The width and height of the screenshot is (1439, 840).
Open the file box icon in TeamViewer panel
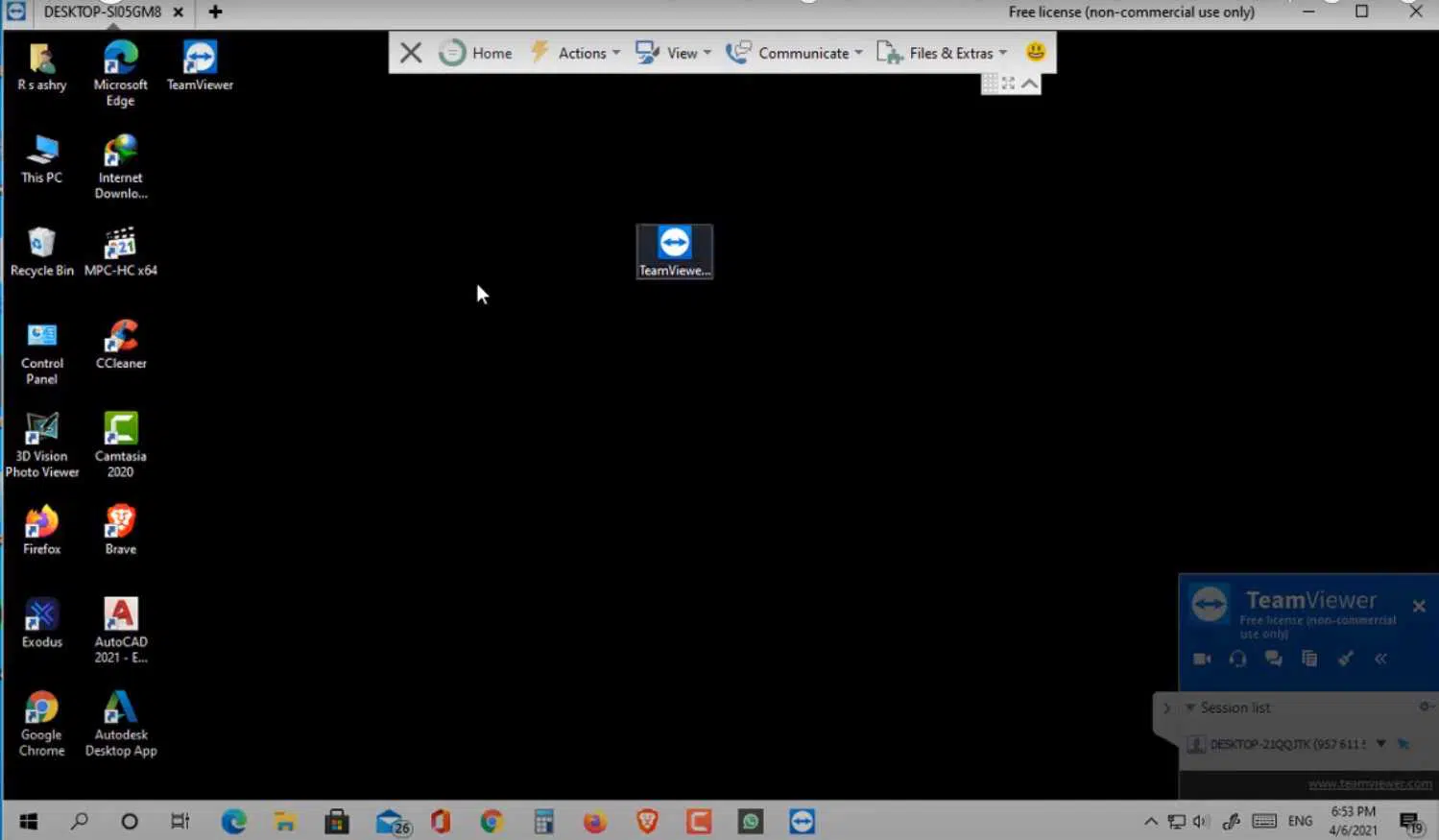pyautogui.click(x=1309, y=659)
